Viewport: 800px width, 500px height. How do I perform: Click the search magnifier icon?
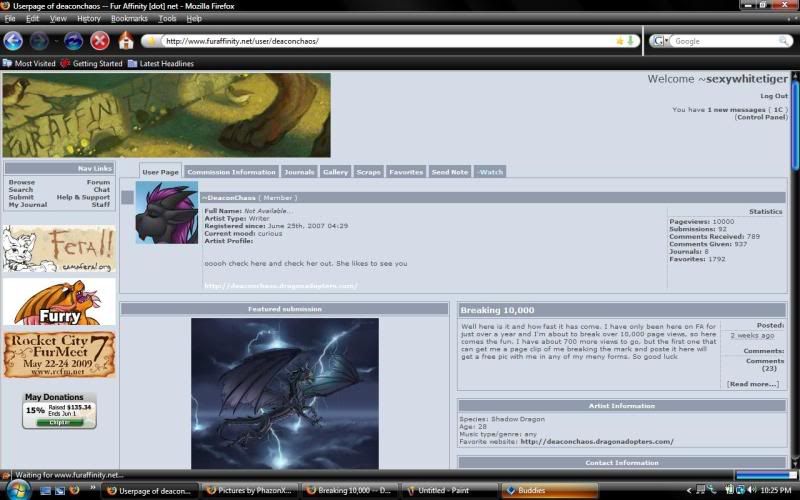(783, 41)
